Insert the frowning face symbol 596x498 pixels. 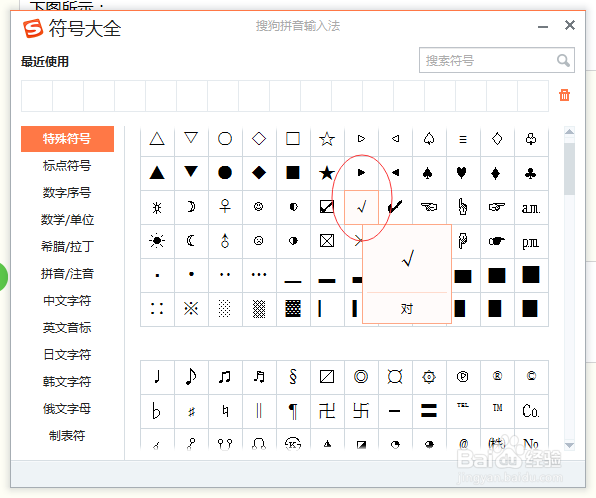coord(259,241)
